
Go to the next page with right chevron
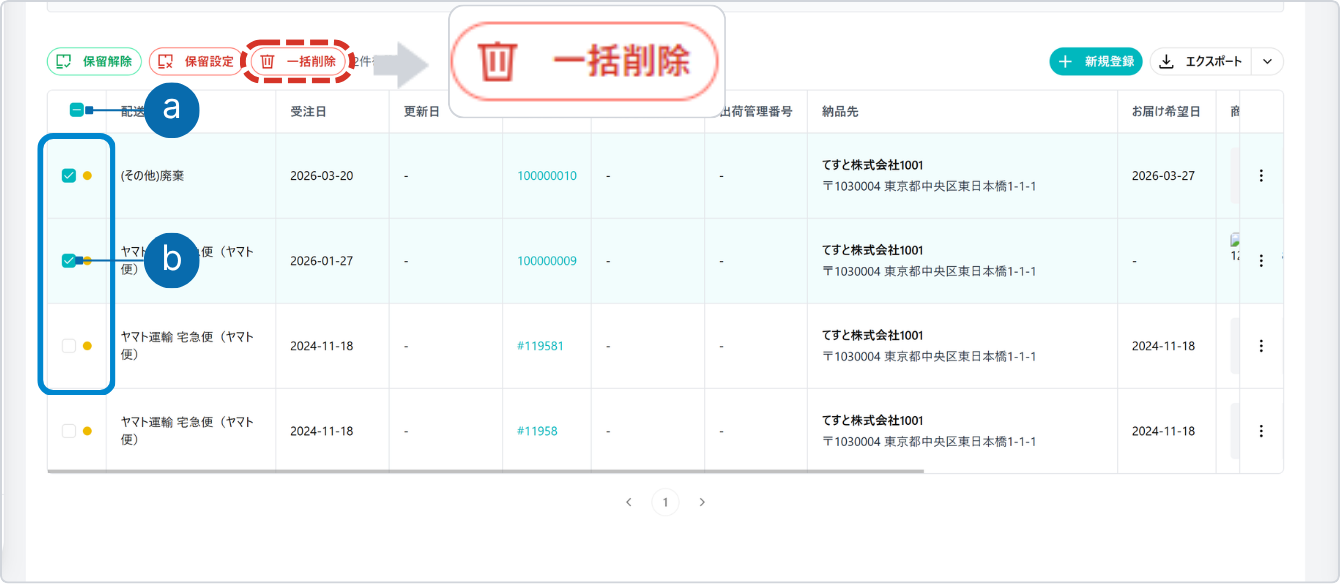pos(702,502)
